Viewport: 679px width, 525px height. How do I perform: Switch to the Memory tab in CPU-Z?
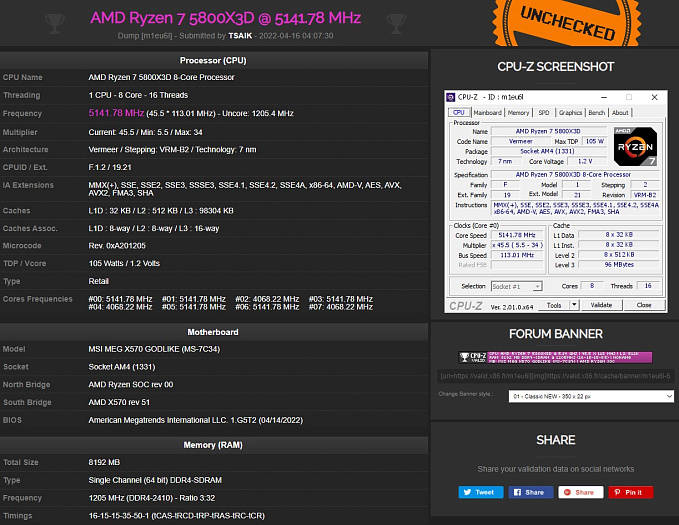pos(518,113)
